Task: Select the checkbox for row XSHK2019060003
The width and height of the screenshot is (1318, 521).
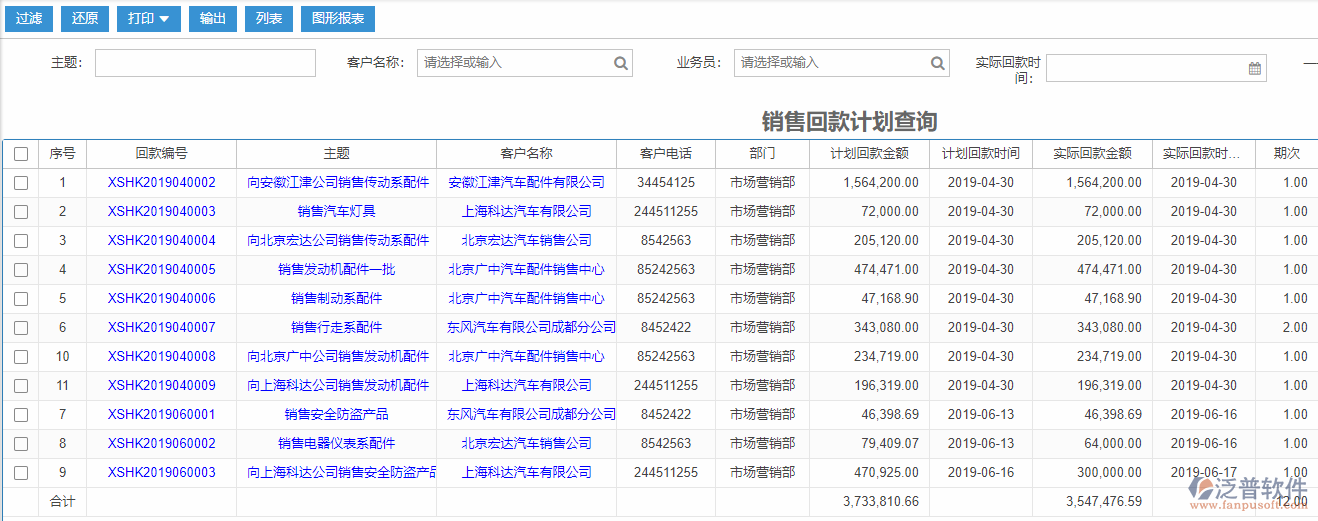Action: pyautogui.click(x=21, y=473)
